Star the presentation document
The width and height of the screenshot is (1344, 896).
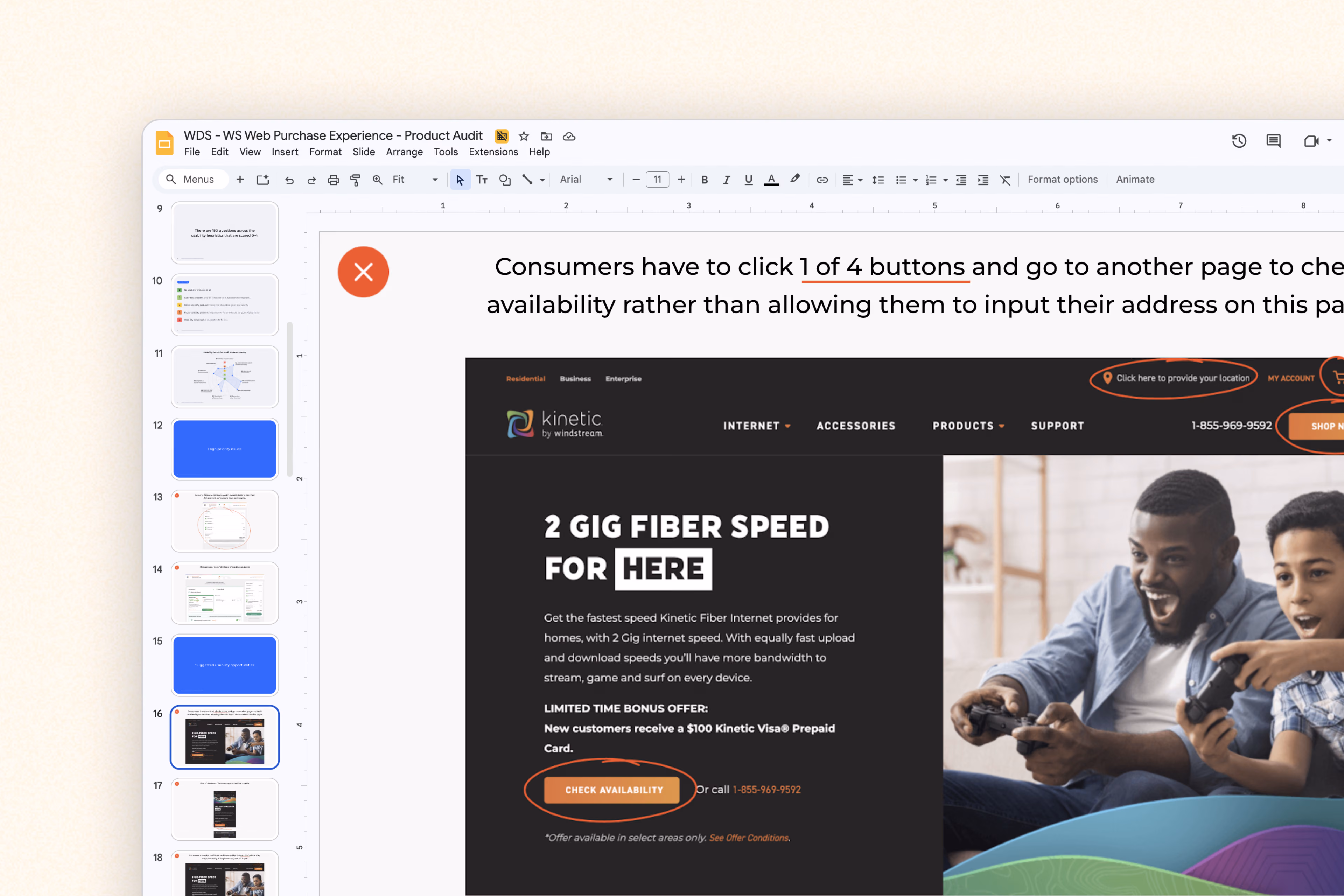pyautogui.click(x=524, y=136)
